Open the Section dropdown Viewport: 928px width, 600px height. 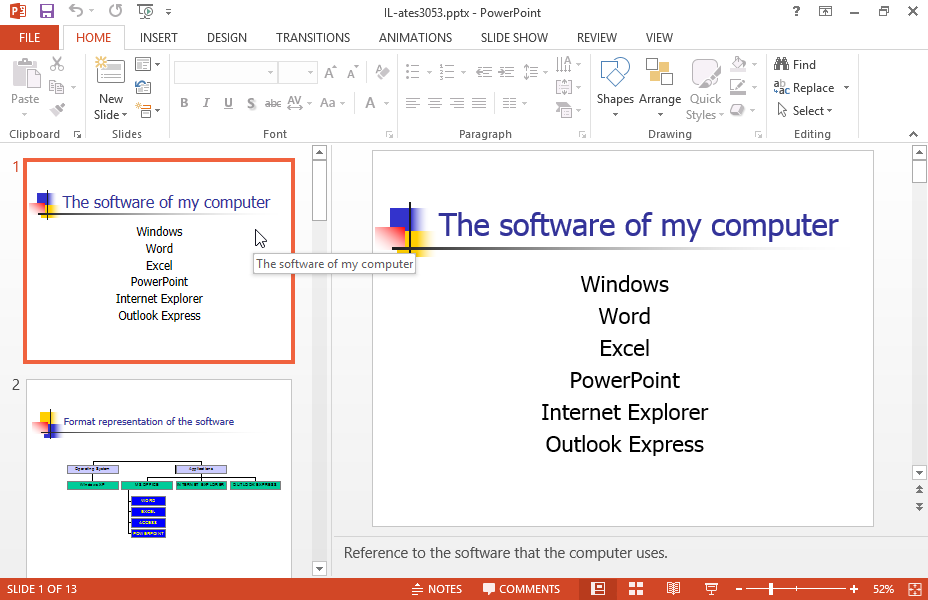tap(147, 110)
